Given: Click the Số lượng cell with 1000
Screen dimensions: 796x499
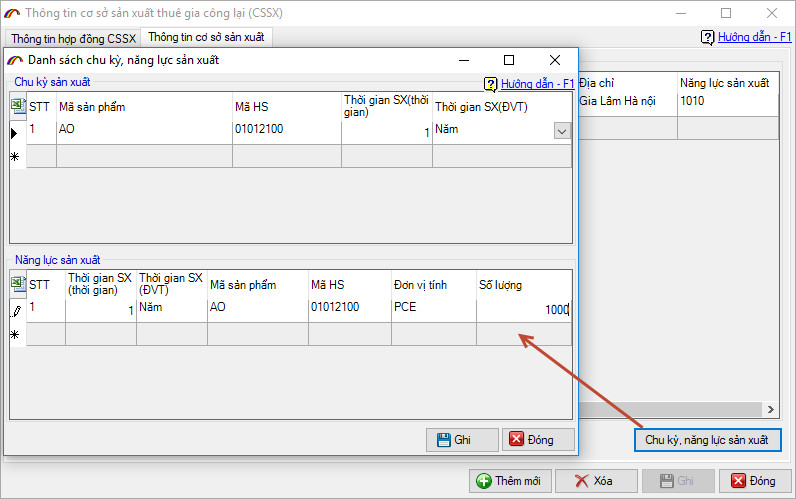Looking at the screenshot, I should [x=524, y=310].
